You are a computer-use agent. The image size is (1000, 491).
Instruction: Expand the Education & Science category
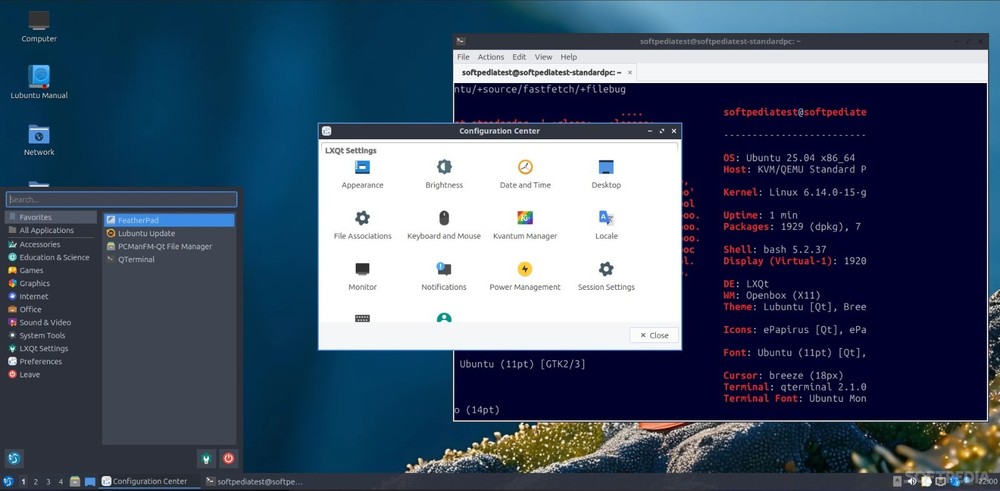point(51,258)
